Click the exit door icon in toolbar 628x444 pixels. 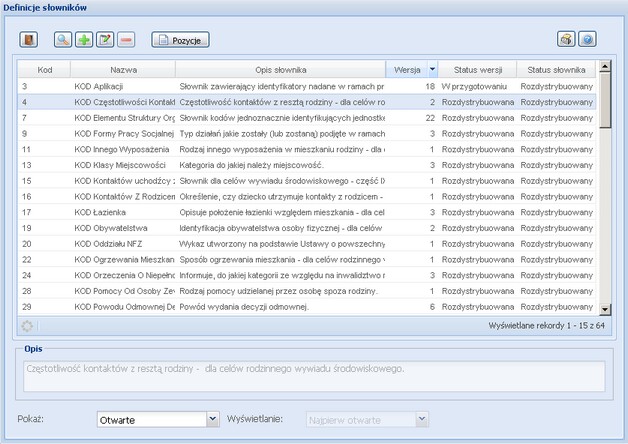29,40
